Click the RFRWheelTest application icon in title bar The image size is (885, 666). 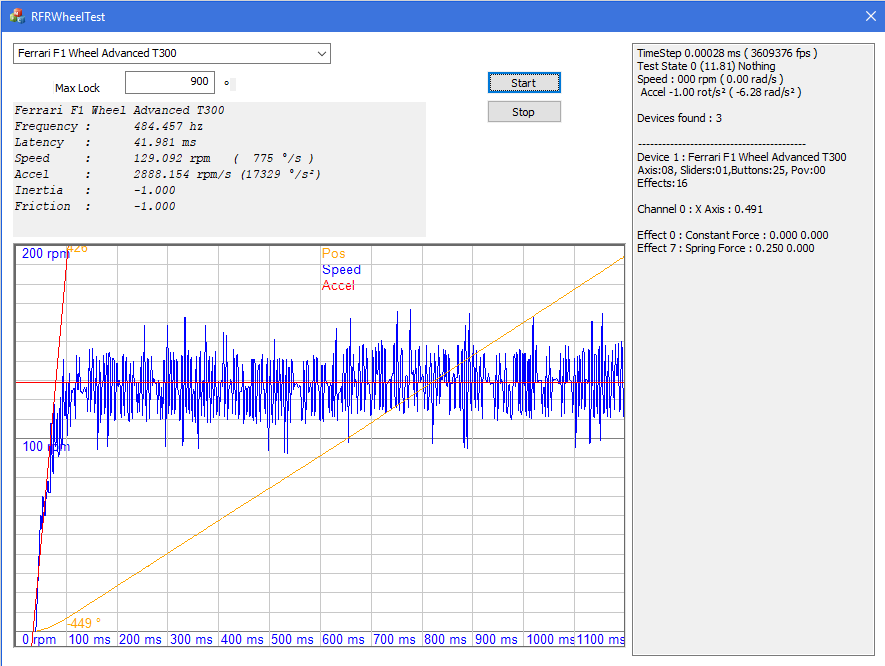tap(16, 16)
